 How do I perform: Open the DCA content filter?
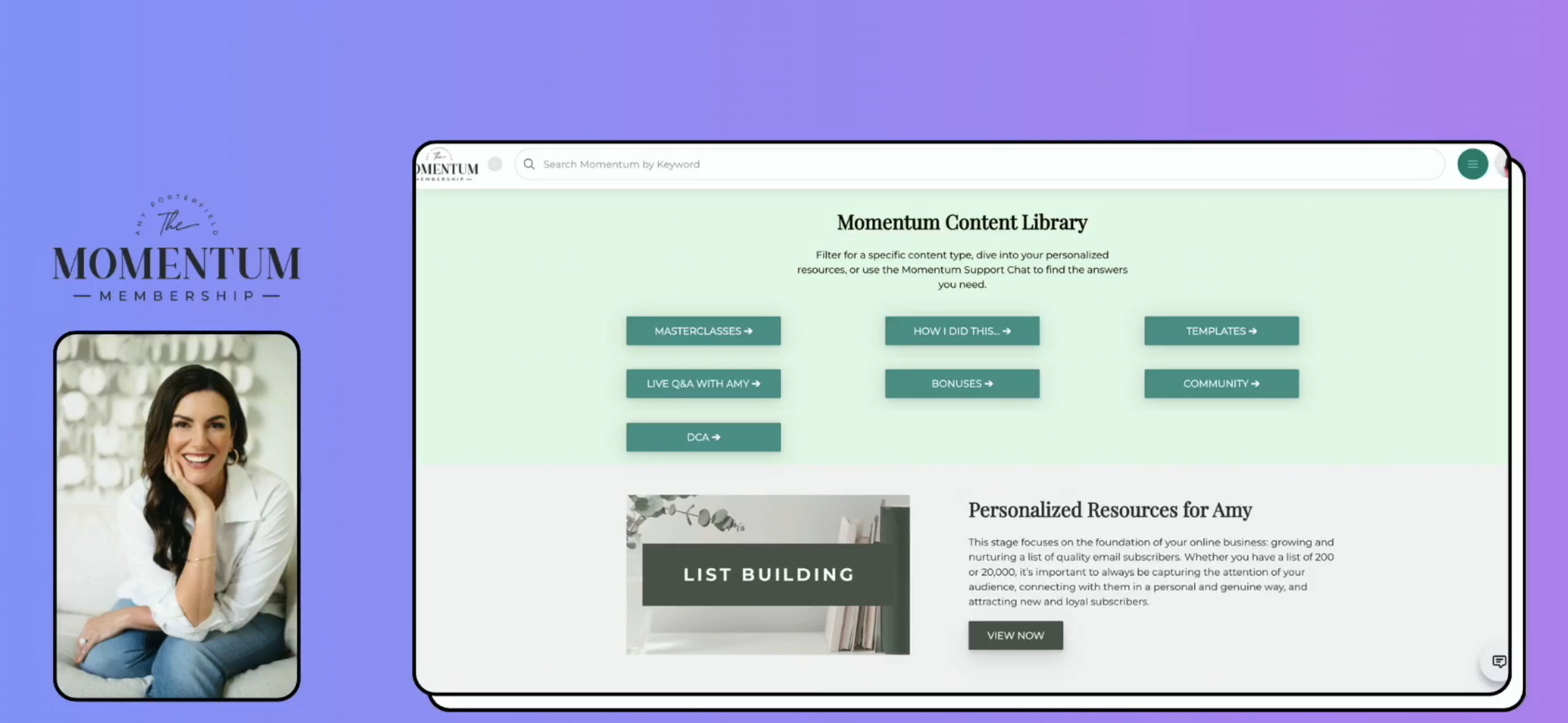tap(703, 437)
